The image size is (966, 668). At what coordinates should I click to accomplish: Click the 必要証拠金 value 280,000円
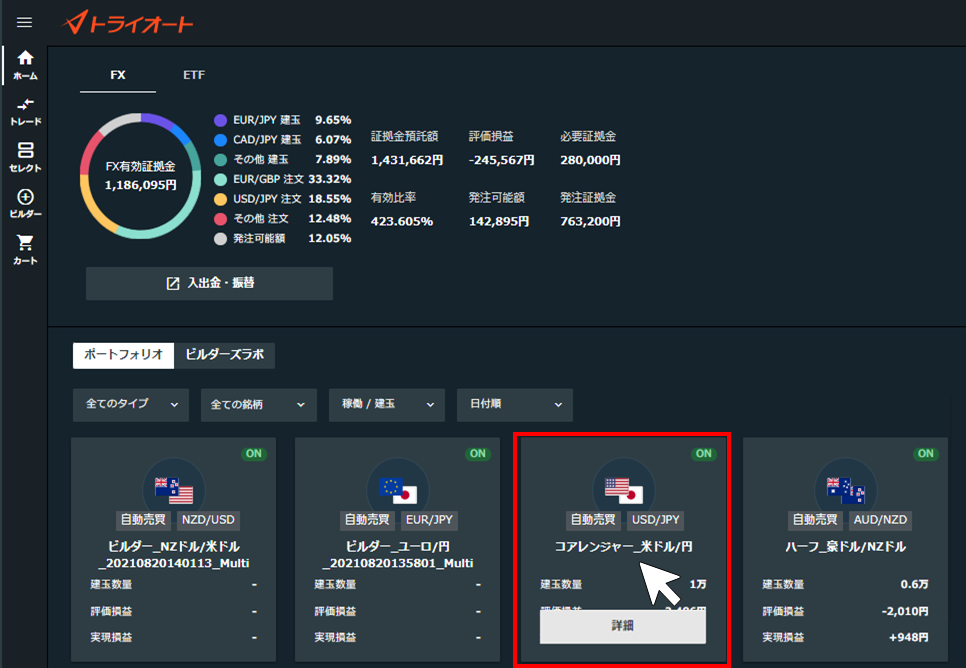(590, 160)
